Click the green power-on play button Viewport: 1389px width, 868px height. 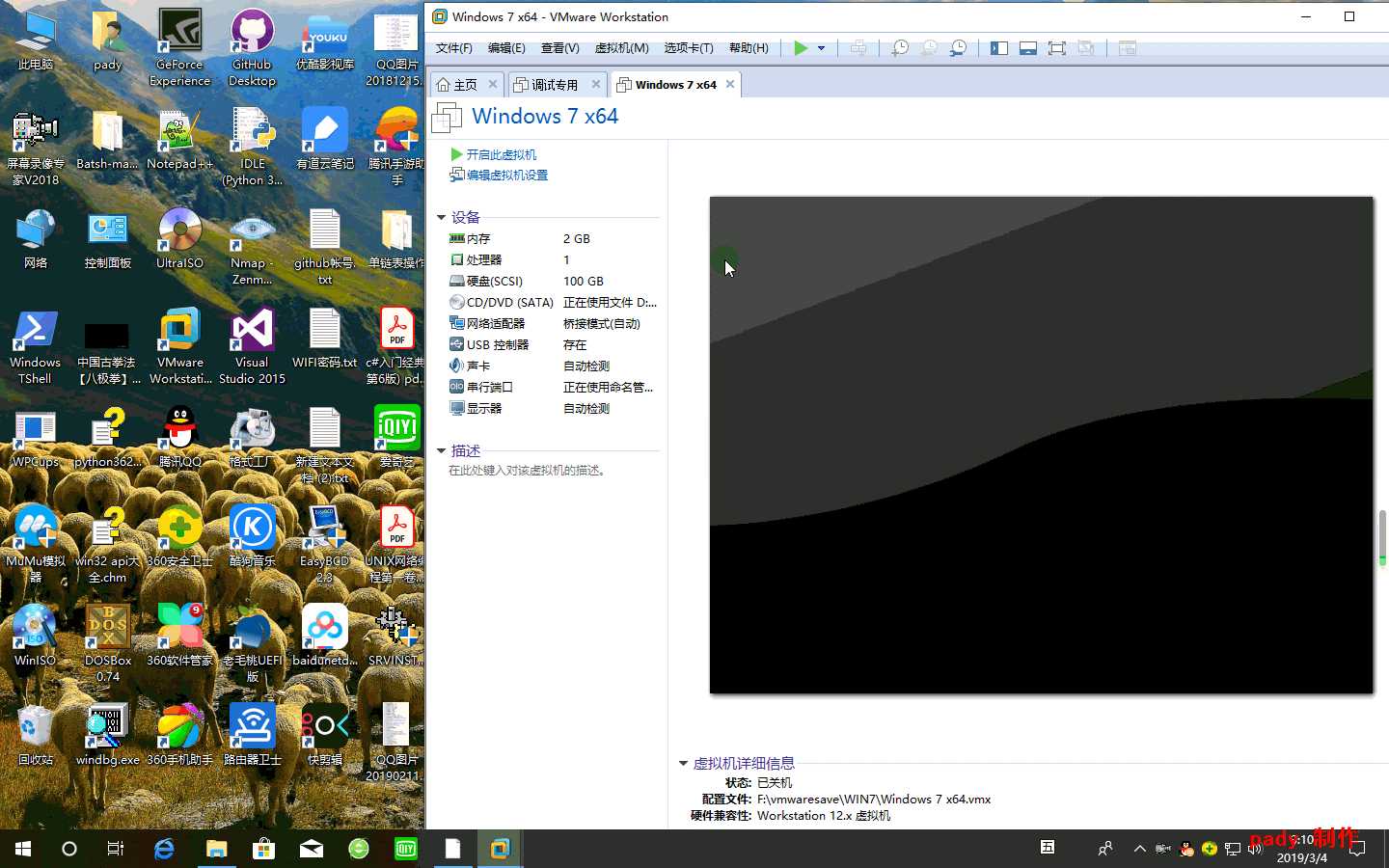click(801, 48)
